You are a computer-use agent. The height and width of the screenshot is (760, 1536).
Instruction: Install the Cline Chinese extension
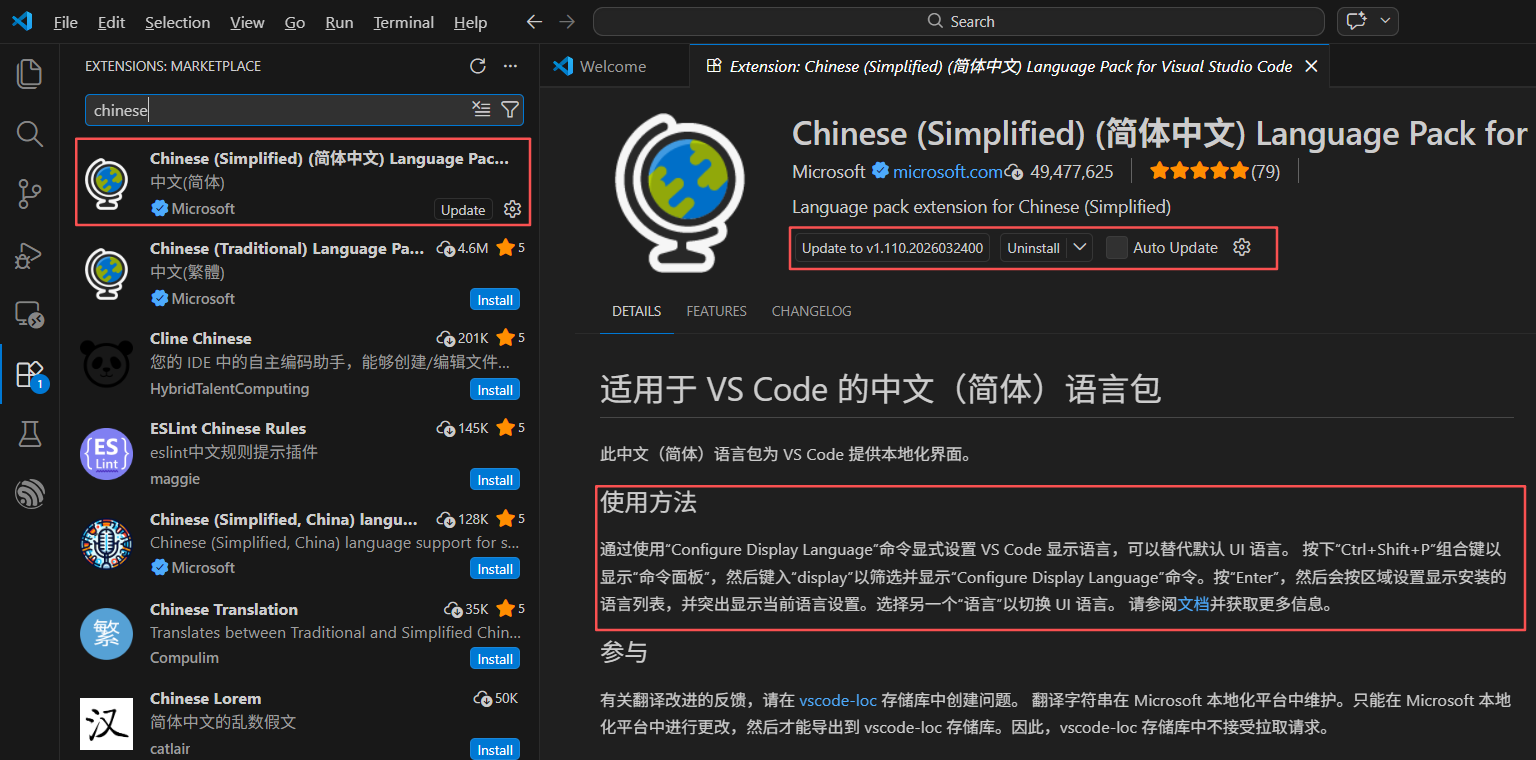[x=495, y=390]
